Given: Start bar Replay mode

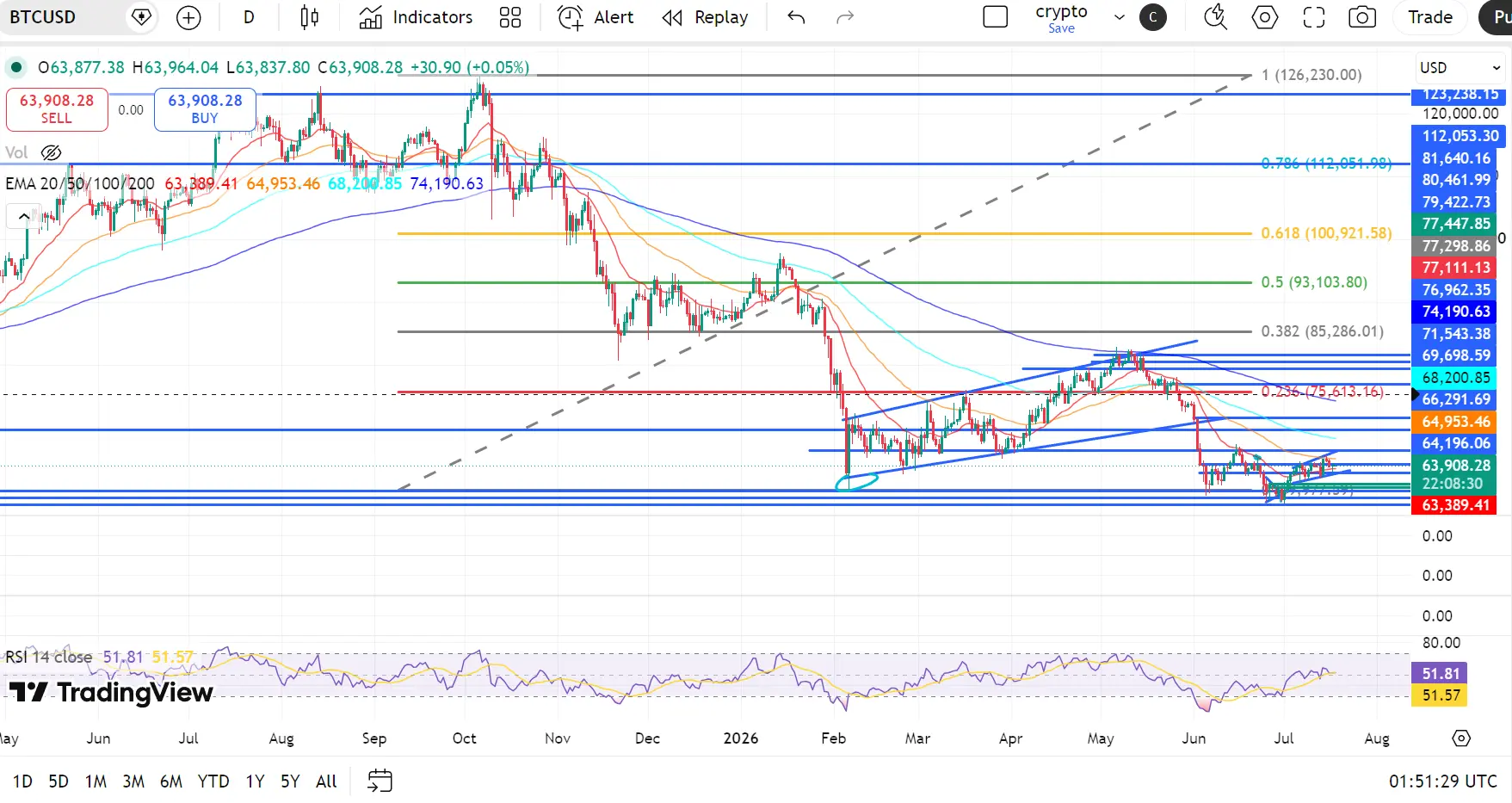Looking at the screenshot, I should tap(705, 17).
